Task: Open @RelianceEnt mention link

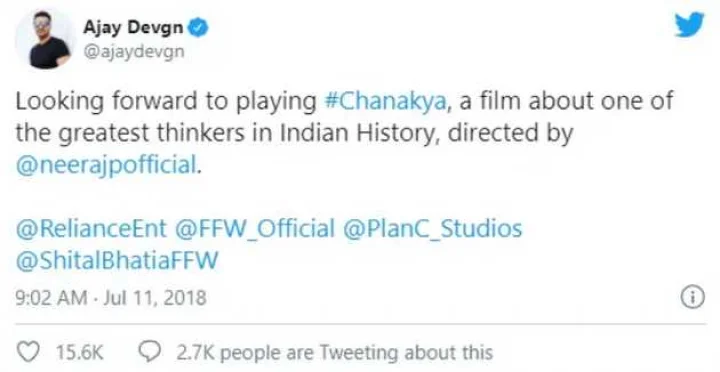Action: [x=91, y=228]
